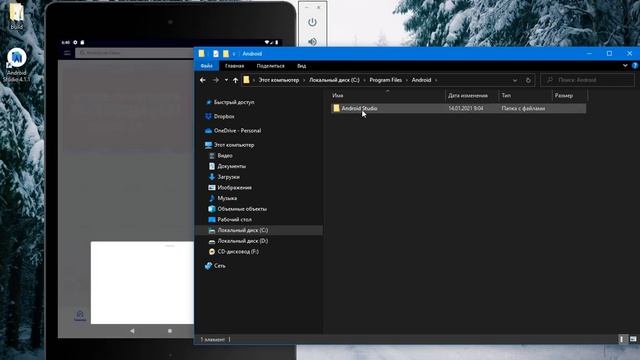640x360 pixels.
Task: Open the Файл ribbon tab
Action: [x=207, y=66]
